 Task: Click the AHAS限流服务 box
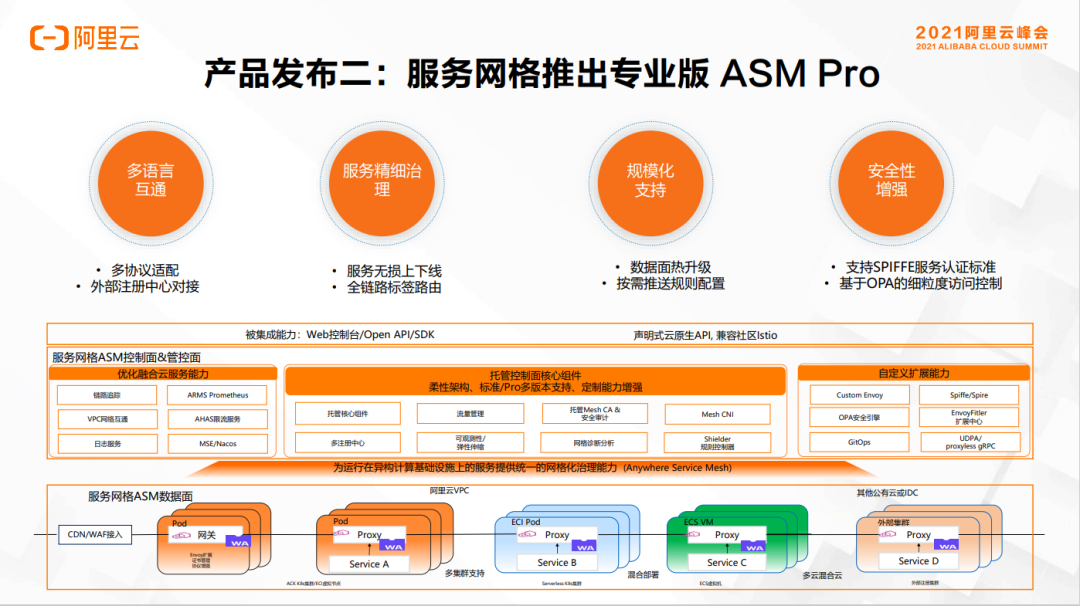(x=218, y=419)
